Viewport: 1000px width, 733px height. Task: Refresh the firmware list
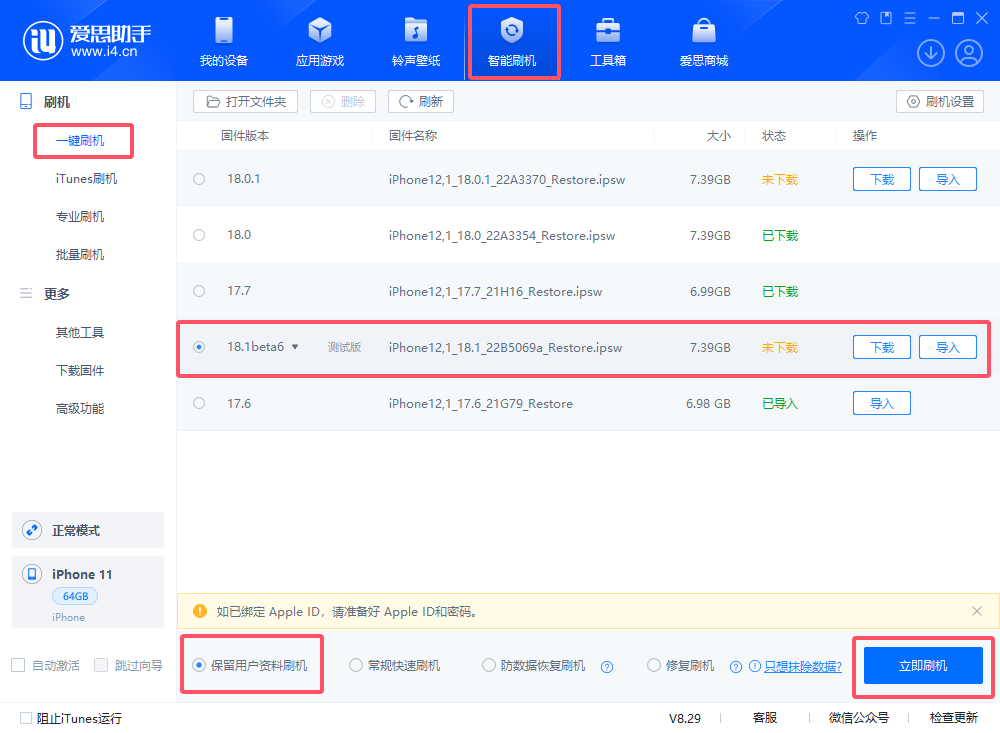pyautogui.click(x=420, y=101)
